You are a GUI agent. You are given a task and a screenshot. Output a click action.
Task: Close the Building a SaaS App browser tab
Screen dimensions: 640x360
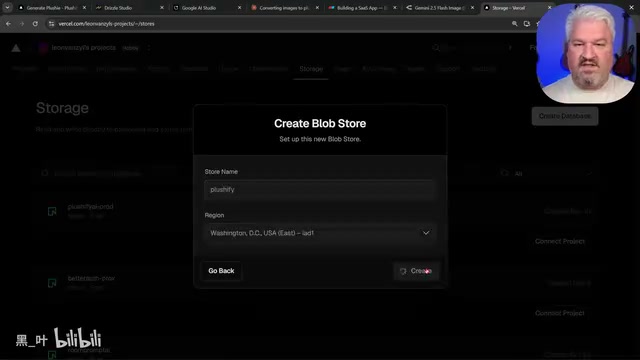pyautogui.click(x=395, y=8)
